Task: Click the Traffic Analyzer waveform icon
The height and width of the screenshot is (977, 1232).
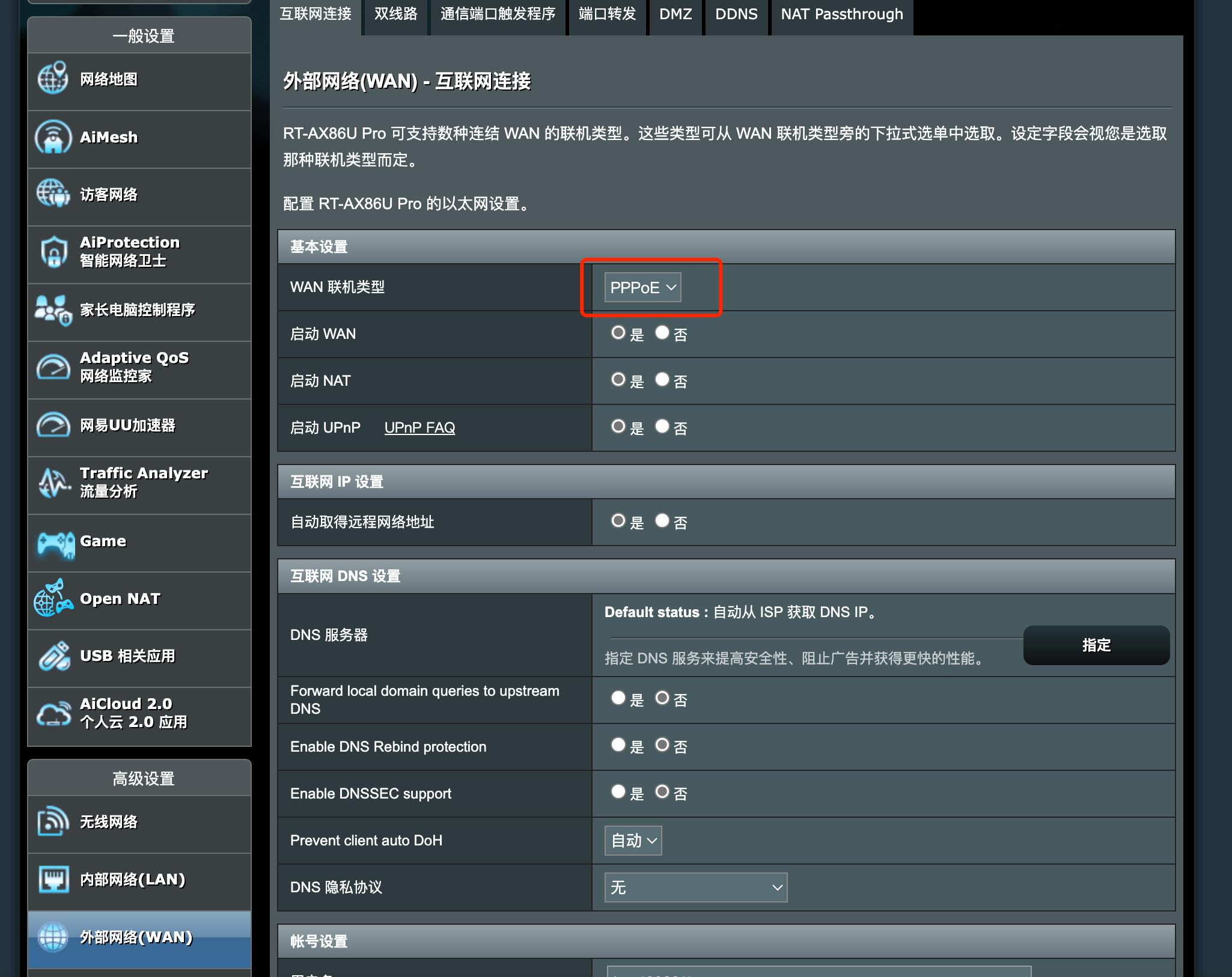Action: [53, 482]
